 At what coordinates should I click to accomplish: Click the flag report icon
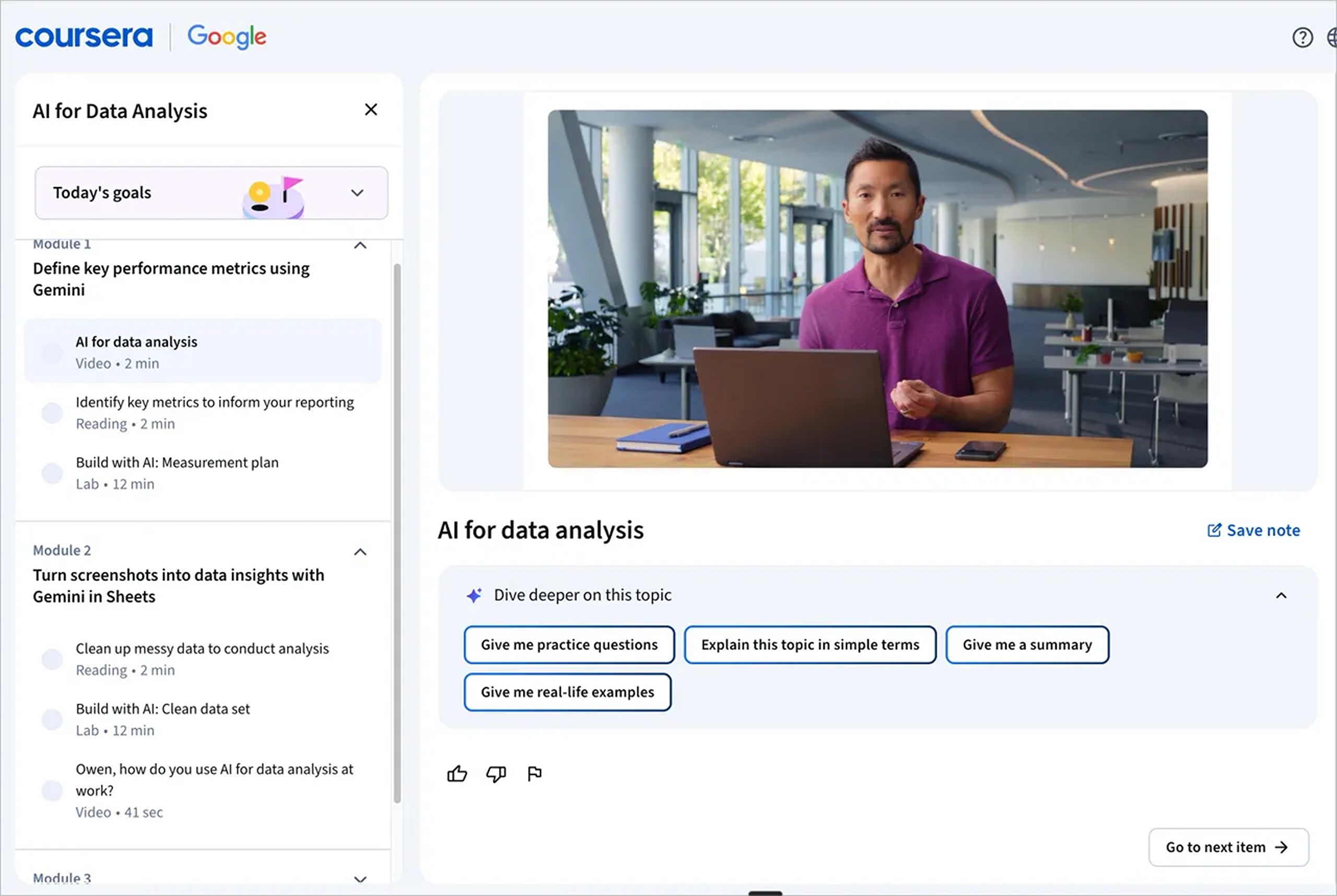pos(534,774)
